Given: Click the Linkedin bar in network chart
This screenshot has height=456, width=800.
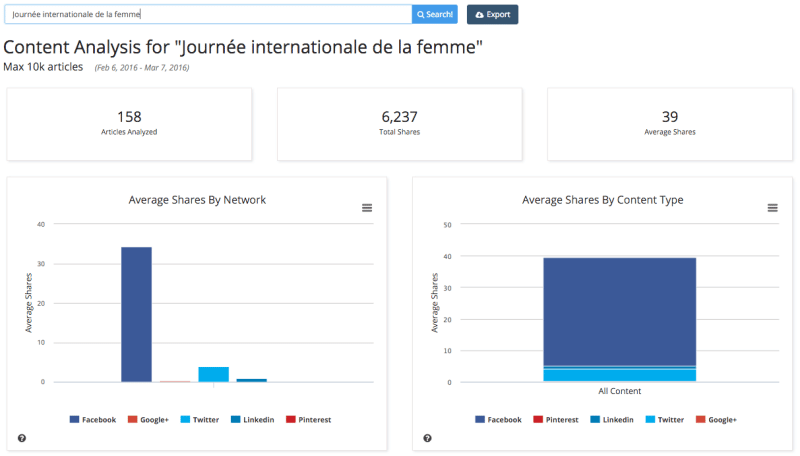Looking at the screenshot, I should [x=252, y=380].
